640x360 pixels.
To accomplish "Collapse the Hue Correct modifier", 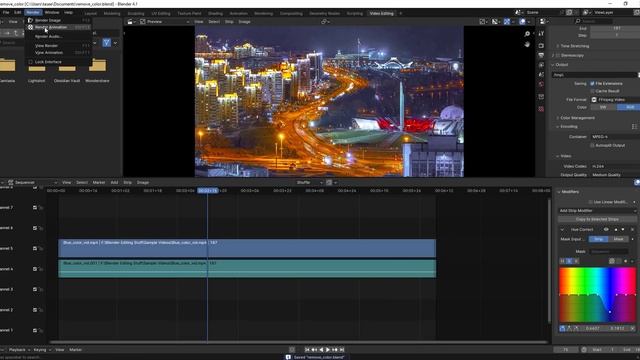I will pyautogui.click(x=562, y=230).
